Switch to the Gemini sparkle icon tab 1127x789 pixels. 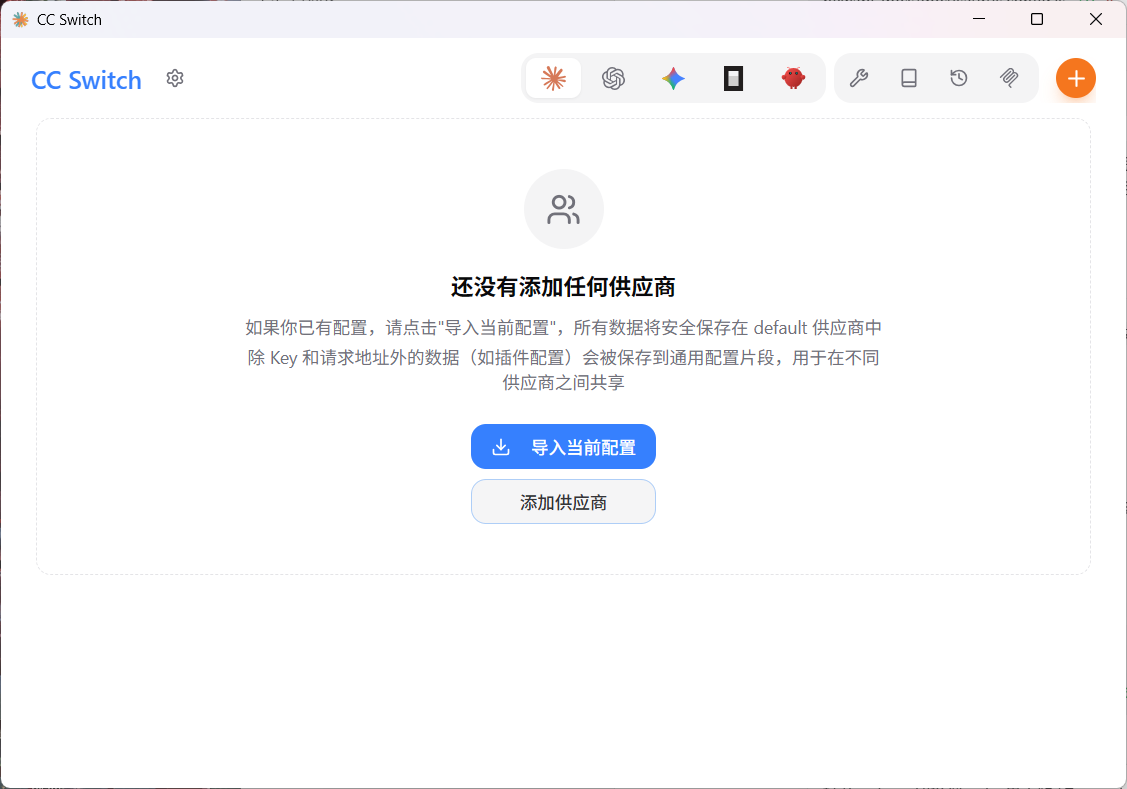(x=673, y=78)
